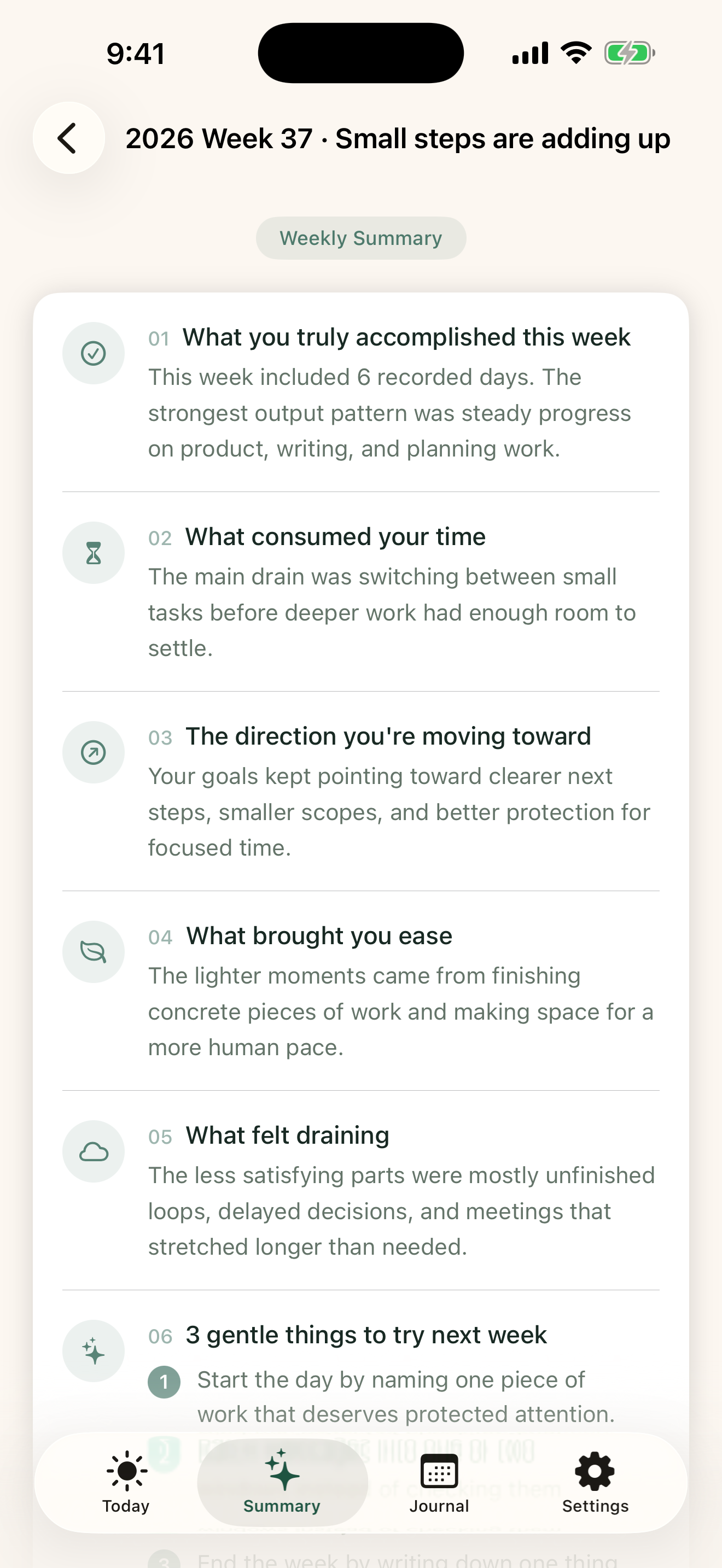Image resolution: width=722 pixels, height=1568 pixels.
Task: Click the leaf icon for ease
Action: click(x=93, y=952)
